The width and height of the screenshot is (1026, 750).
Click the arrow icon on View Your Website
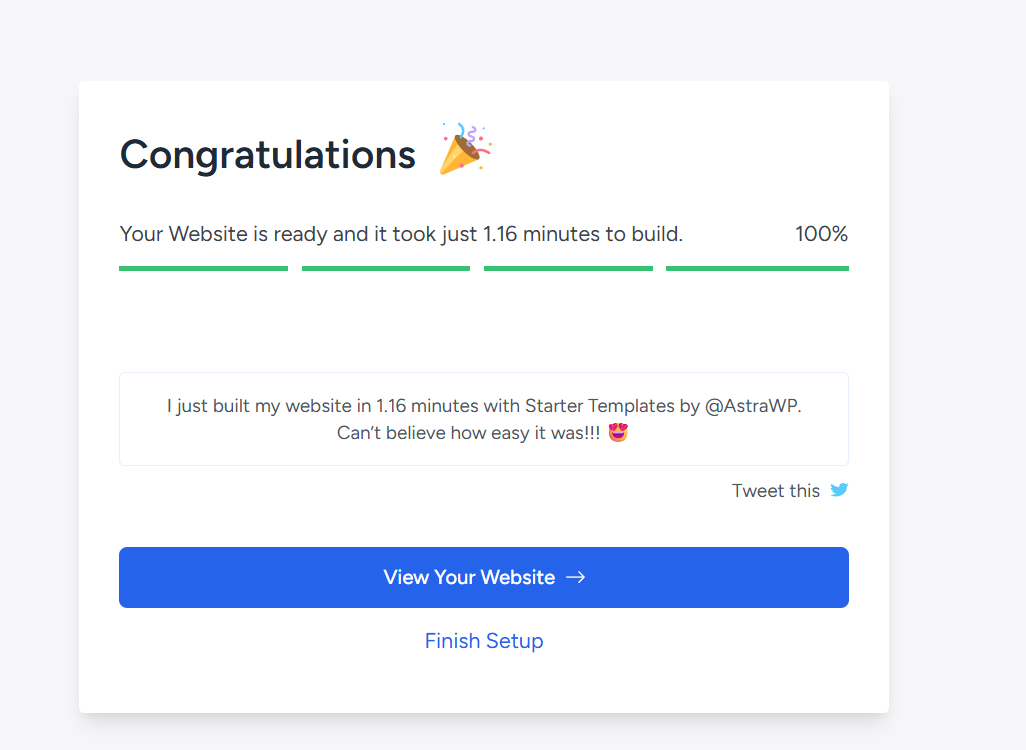tap(575, 577)
